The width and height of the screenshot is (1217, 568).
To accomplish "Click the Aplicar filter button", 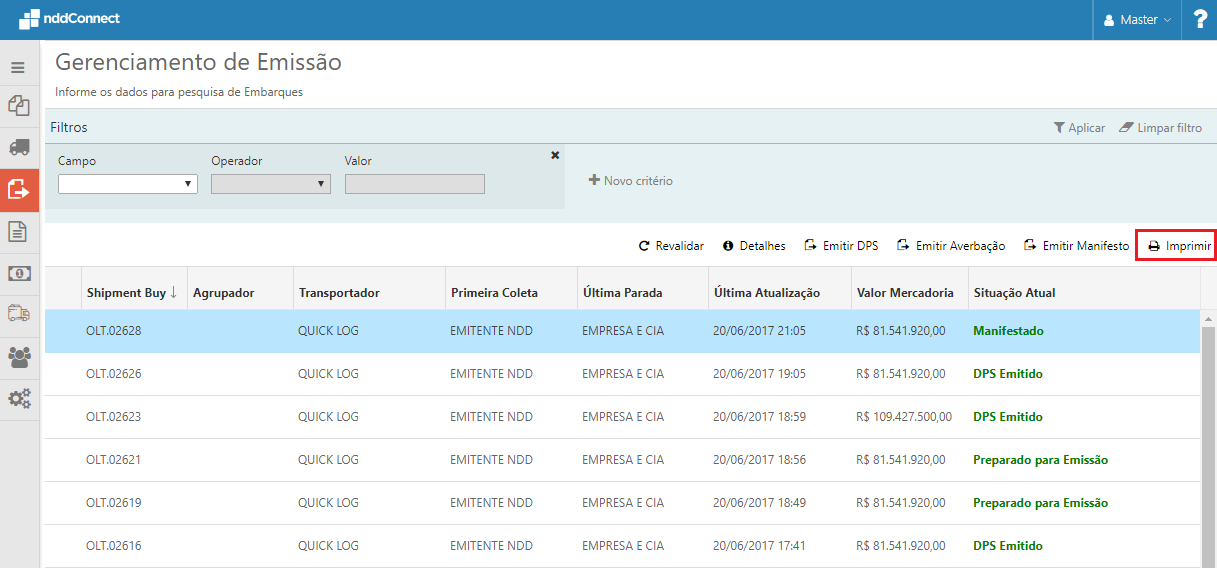I will tap(1079, 128).
